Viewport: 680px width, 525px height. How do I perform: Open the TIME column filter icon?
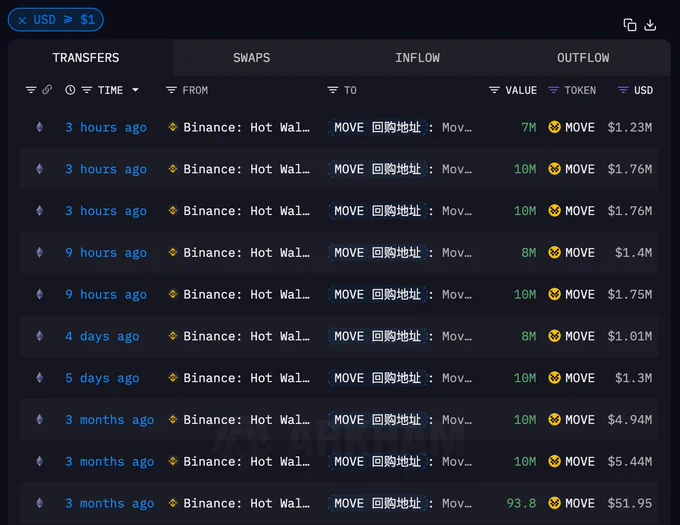point(87,90)
